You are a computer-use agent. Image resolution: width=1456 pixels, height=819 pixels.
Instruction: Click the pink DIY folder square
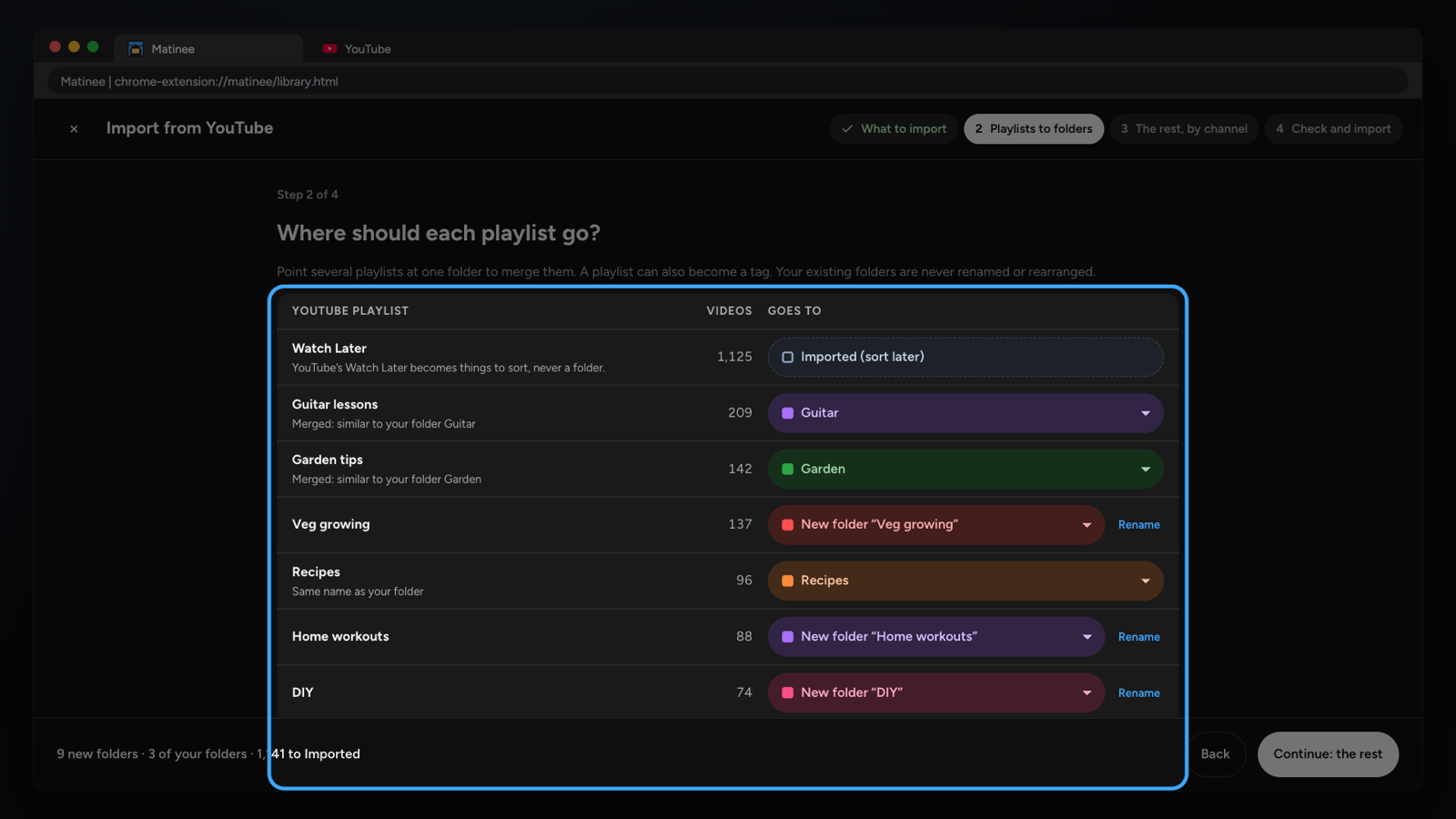click(788, 693)
